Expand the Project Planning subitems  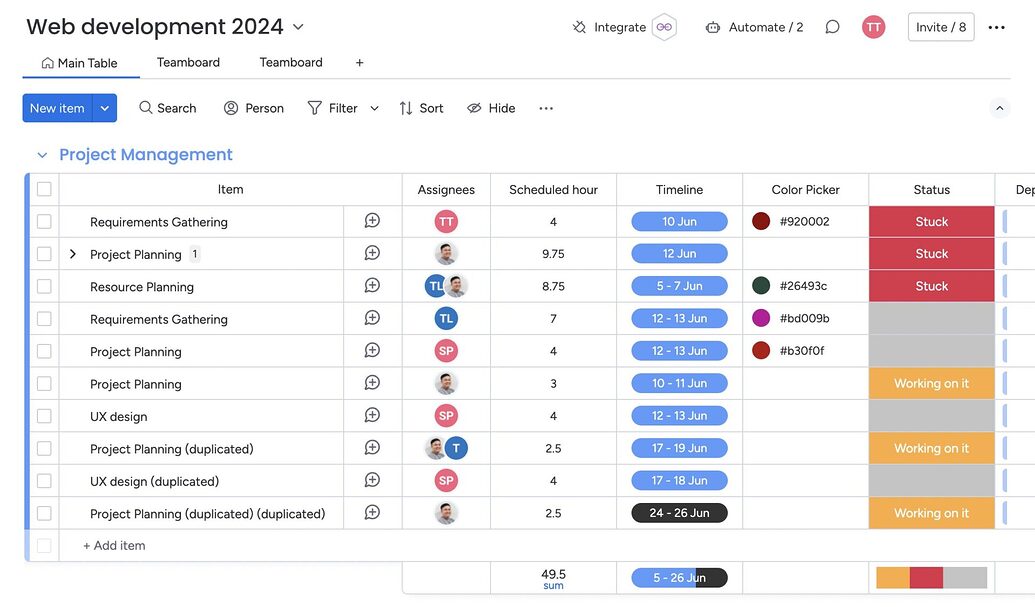point(72,253)
